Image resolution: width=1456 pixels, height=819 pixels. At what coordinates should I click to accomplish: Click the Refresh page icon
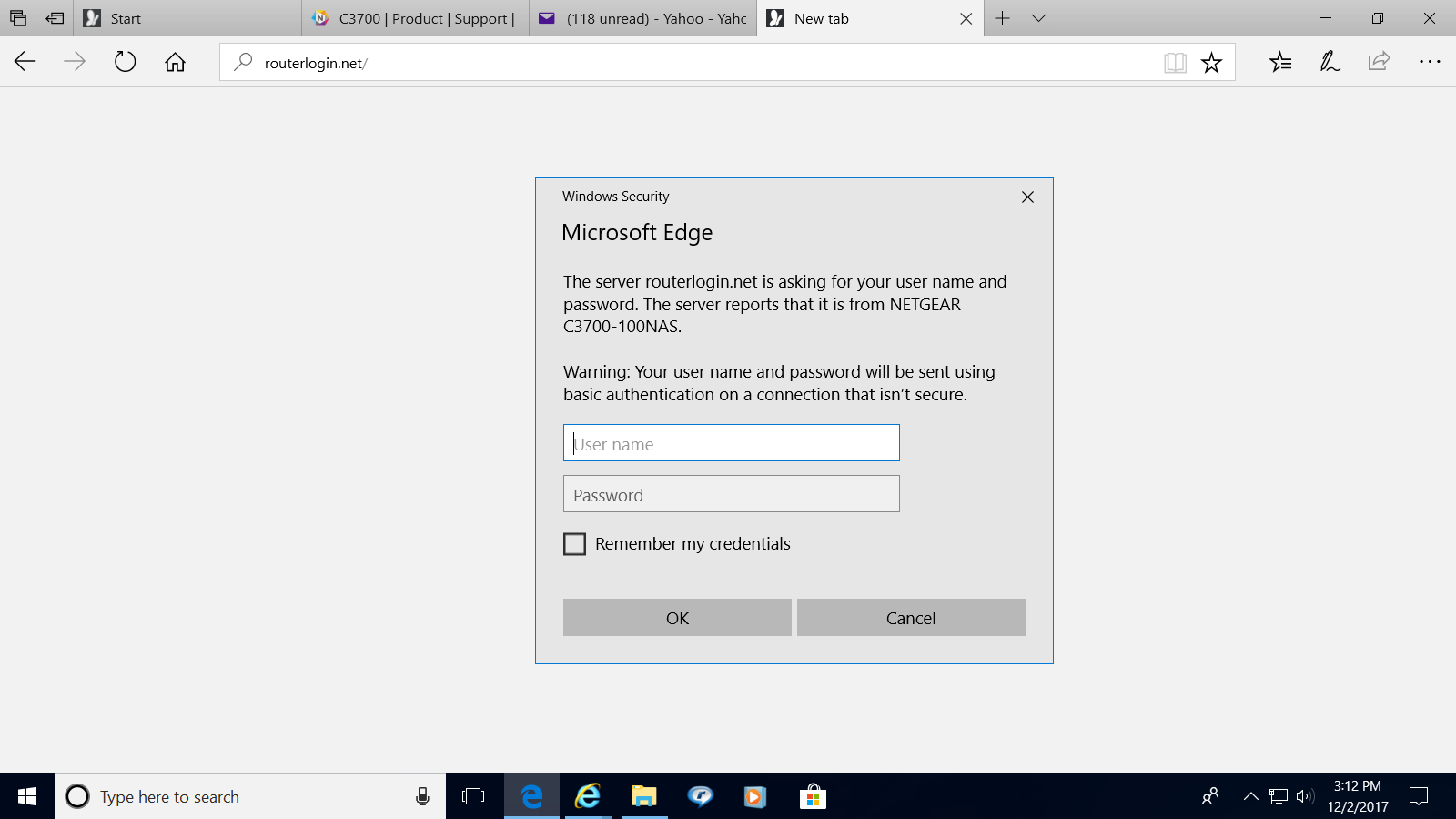125,62
